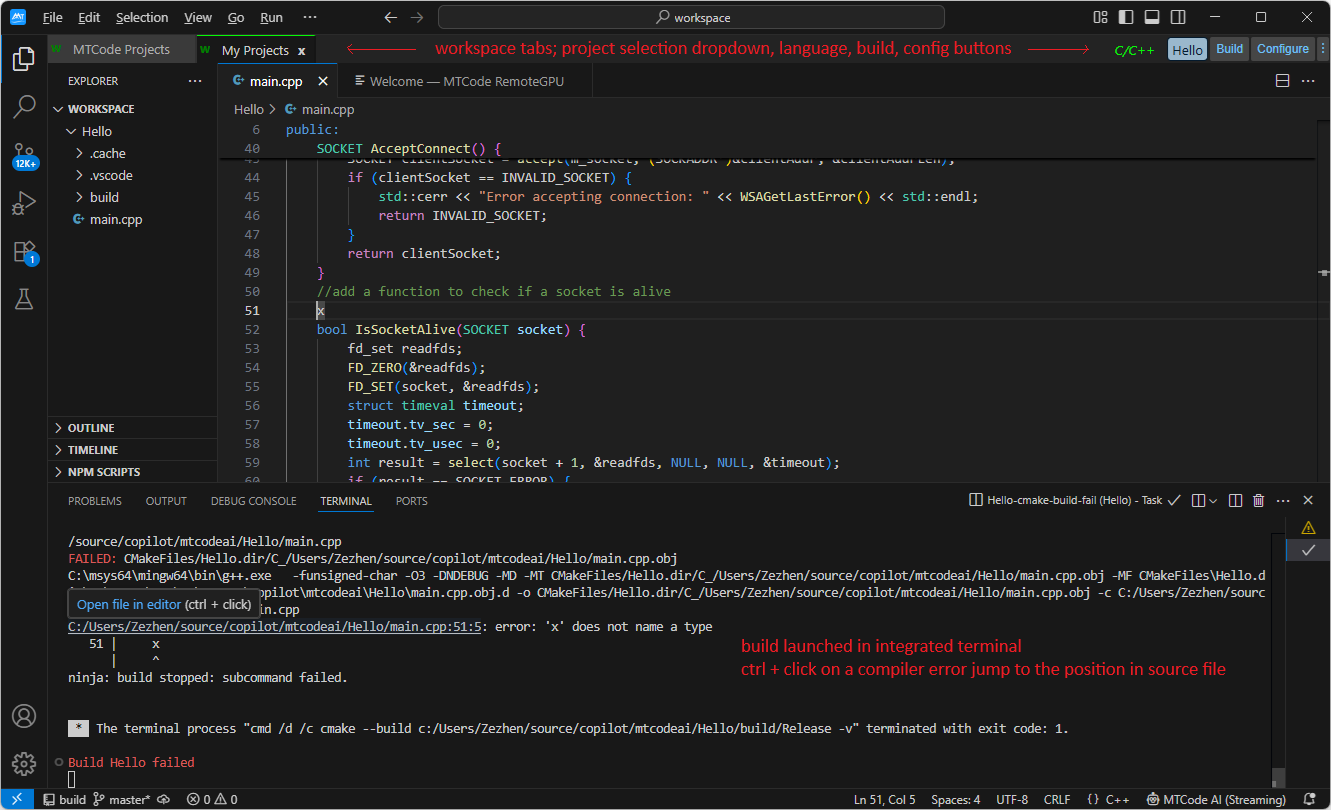Click the main.cpp:51:5 error link in terminal
This screenshot has height=810, width=1331.
pos(276,627)
